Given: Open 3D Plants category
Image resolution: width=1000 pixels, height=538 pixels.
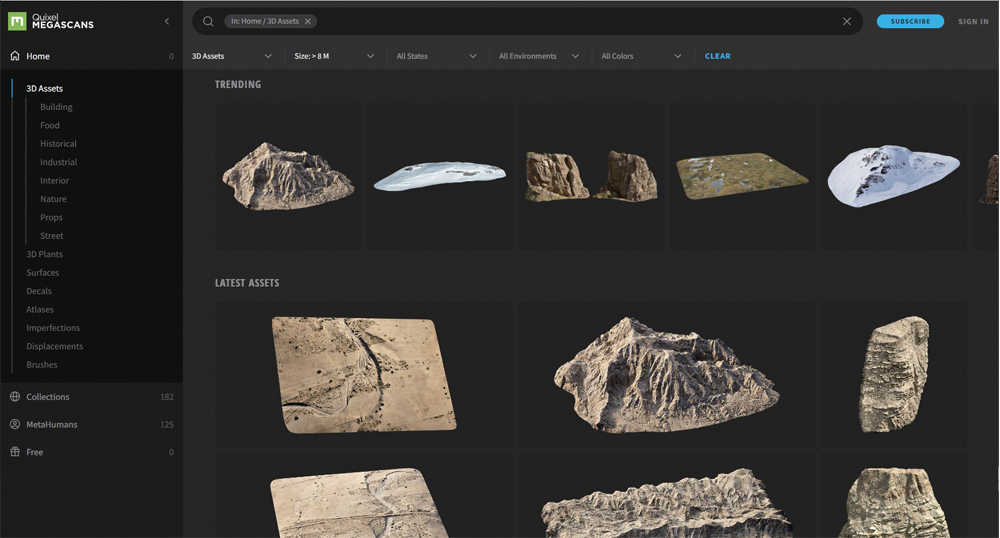Looking at the screenshot, I should [45, 254].
